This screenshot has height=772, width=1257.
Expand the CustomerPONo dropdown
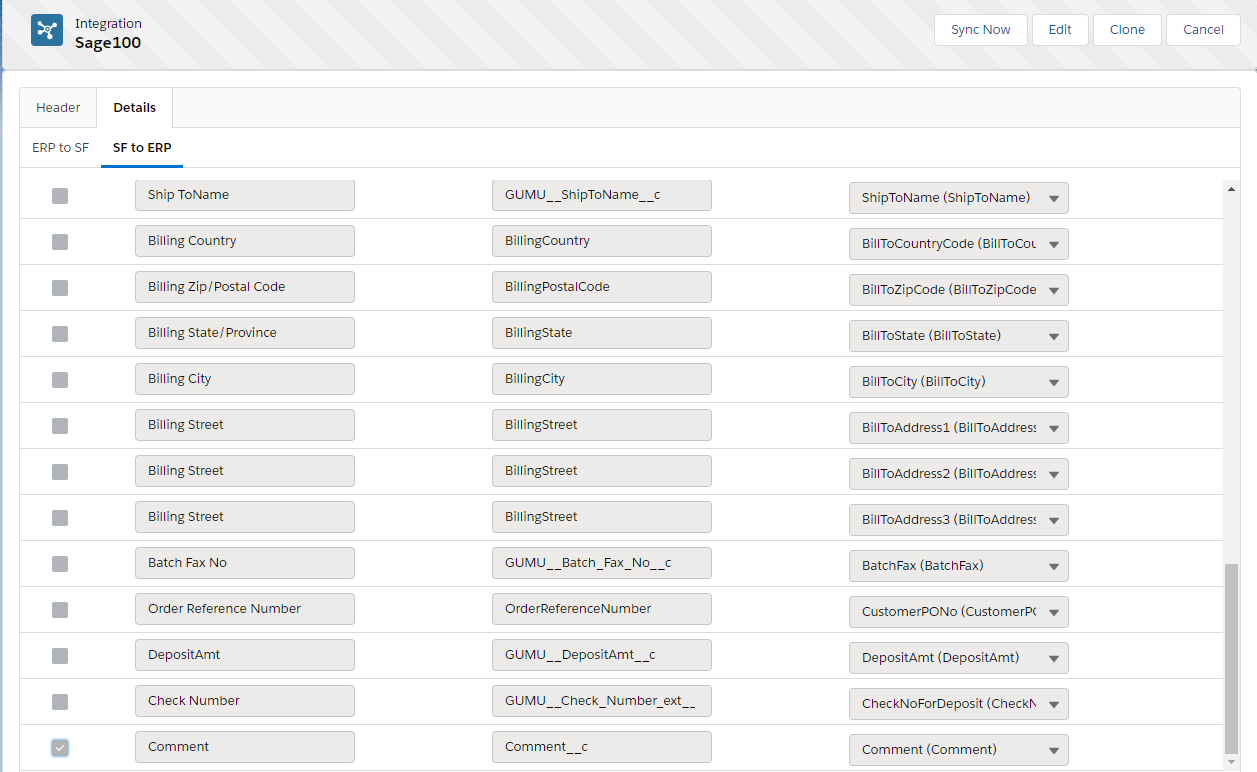[958, 612]
